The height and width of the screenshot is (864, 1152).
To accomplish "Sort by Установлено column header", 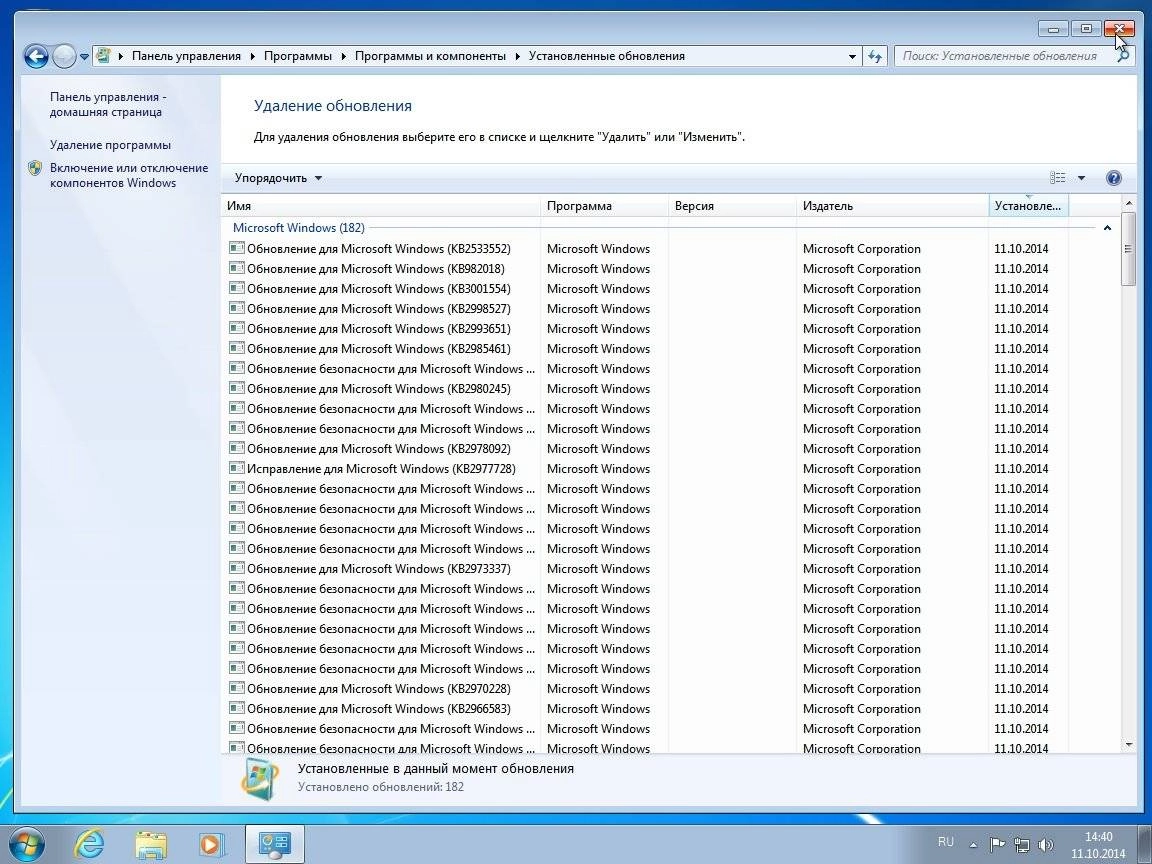I will 1028,206.
